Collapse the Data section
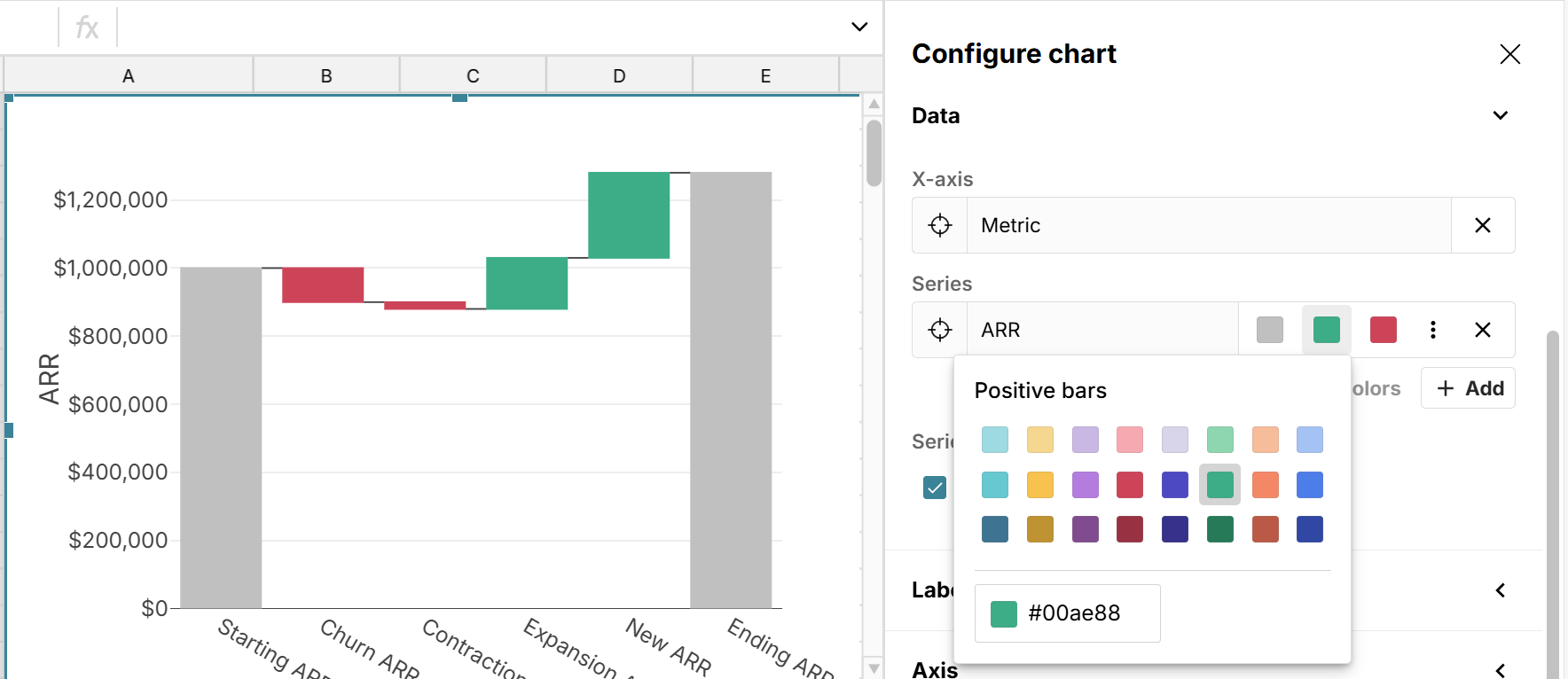 [1500, 115]
